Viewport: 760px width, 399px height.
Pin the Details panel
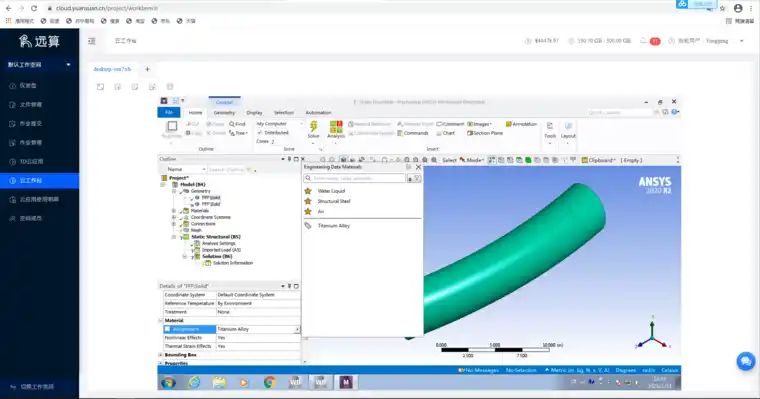[289, 286]
